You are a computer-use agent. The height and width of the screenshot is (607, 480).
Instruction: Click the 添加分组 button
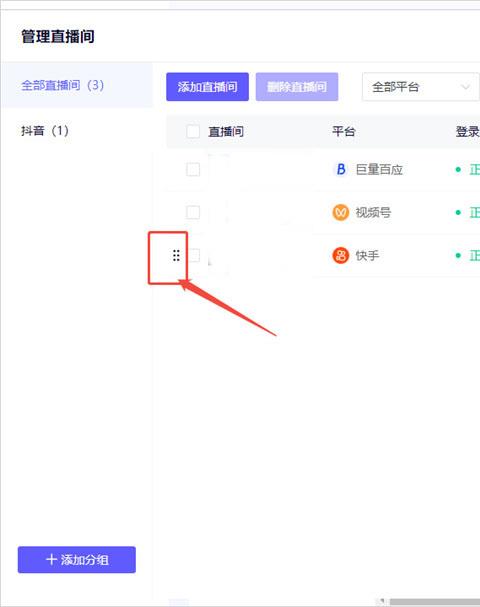point(77,559)
